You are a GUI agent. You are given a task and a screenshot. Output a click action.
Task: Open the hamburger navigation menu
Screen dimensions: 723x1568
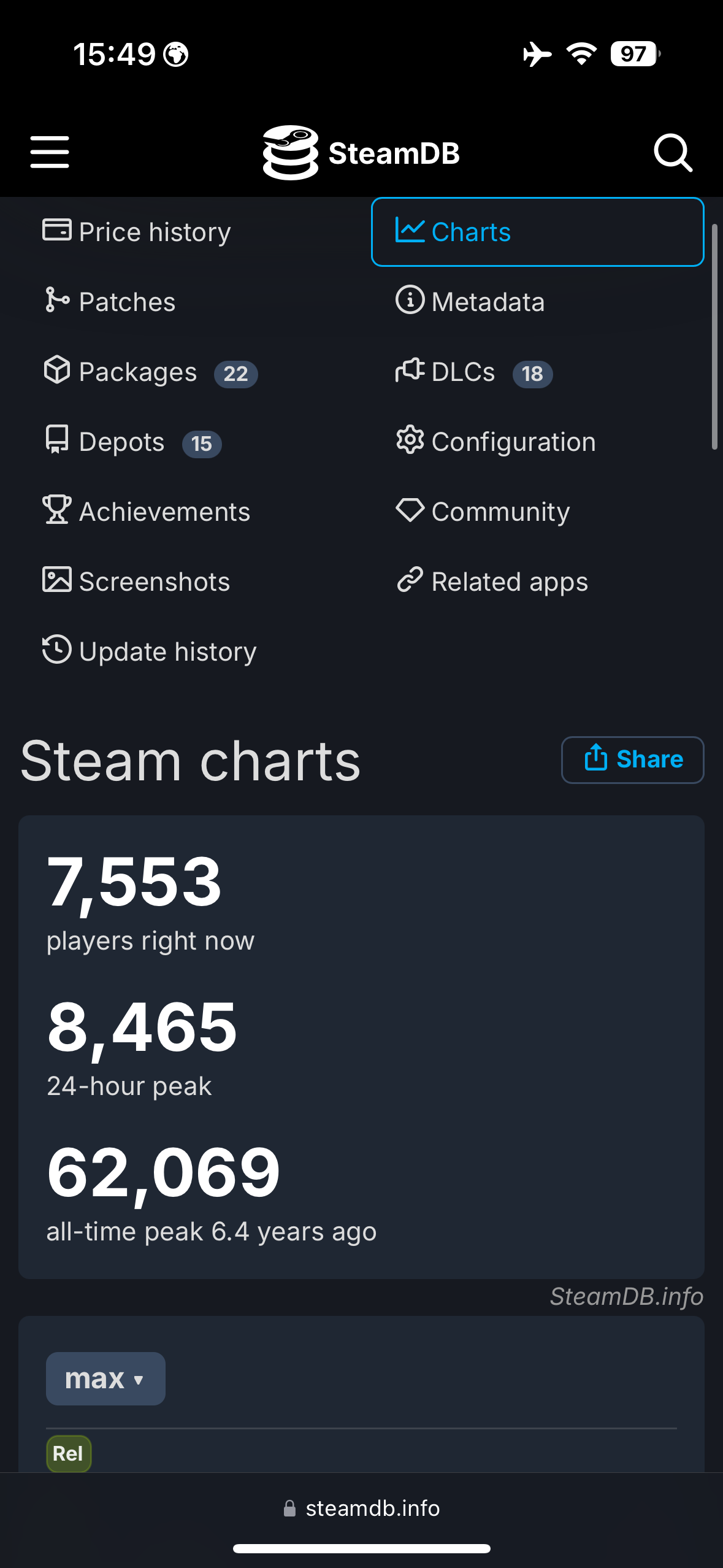[x=50, y=152]
